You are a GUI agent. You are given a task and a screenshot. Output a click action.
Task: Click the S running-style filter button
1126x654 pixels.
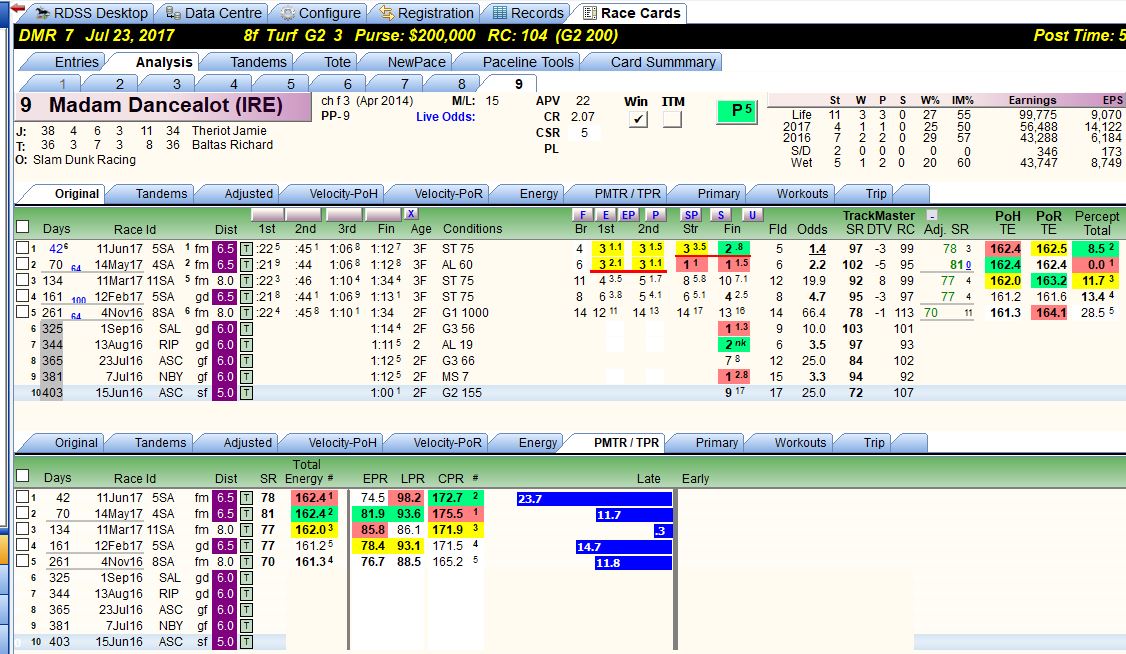tap(720, 215)
